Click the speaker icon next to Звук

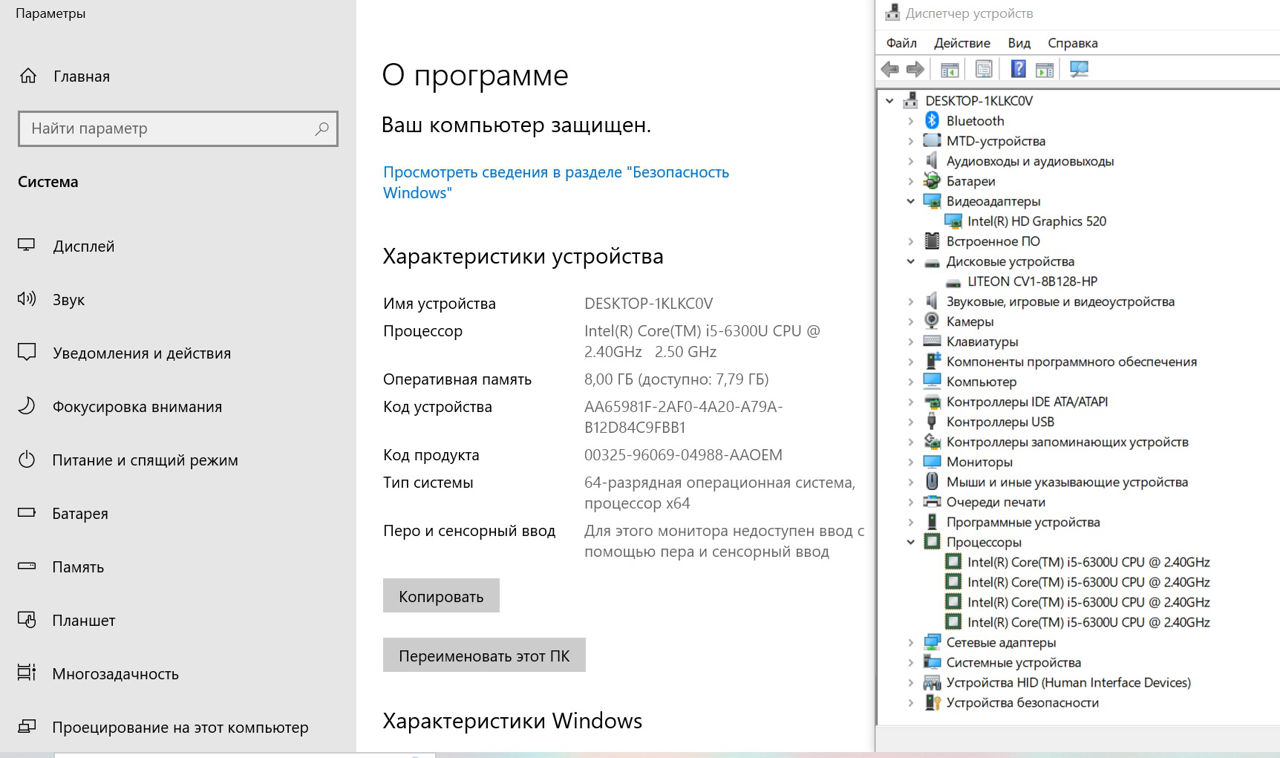[27, 299]
